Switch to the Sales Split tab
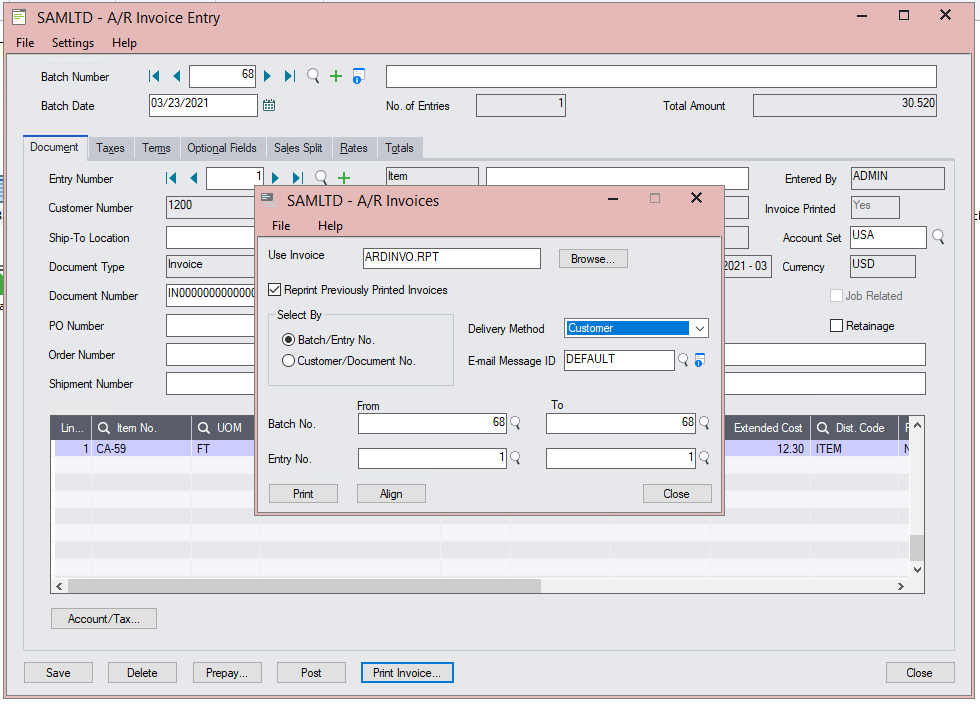 tap(298, 148)
